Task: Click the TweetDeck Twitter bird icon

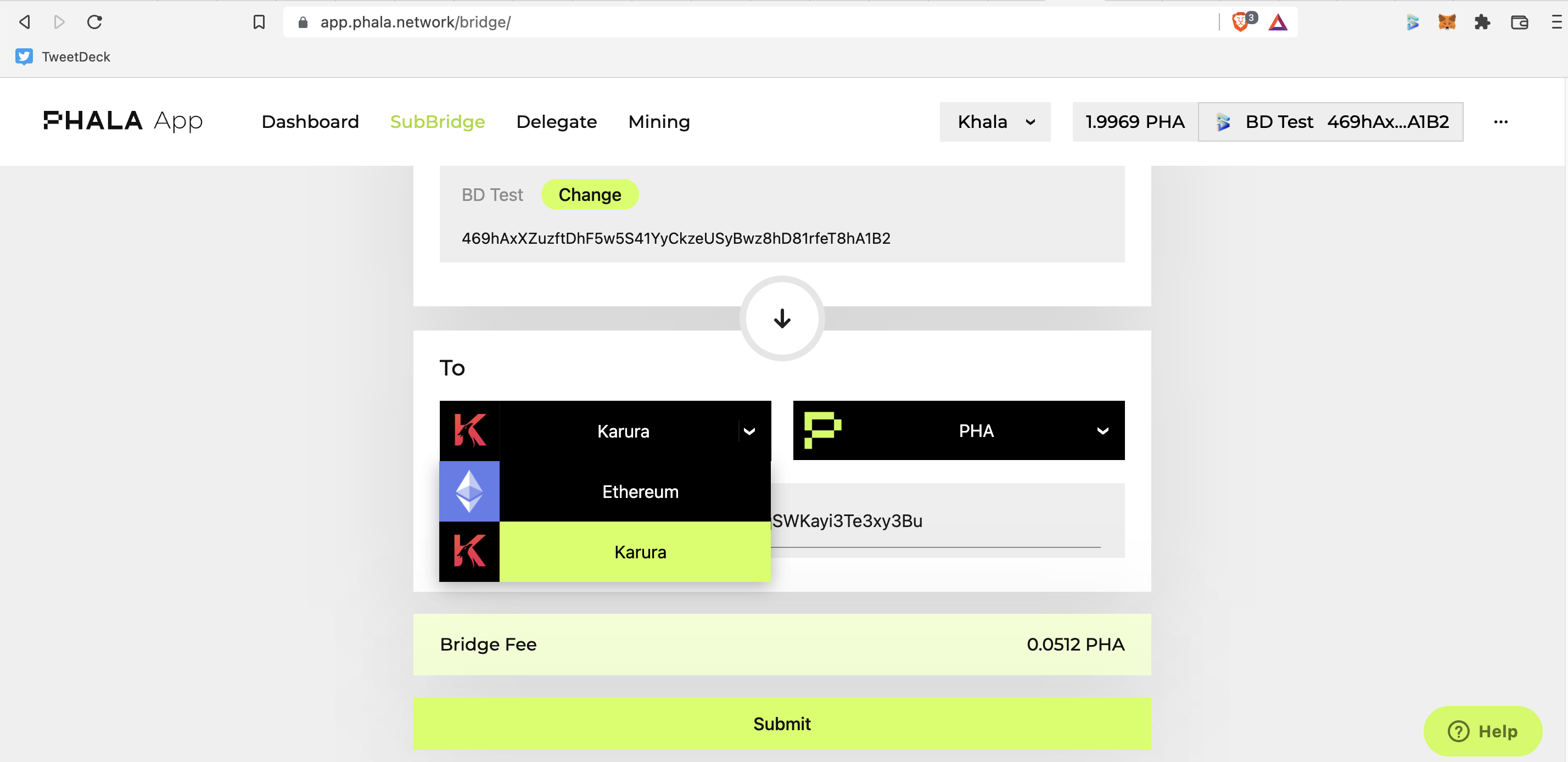Action: (24, 57)
